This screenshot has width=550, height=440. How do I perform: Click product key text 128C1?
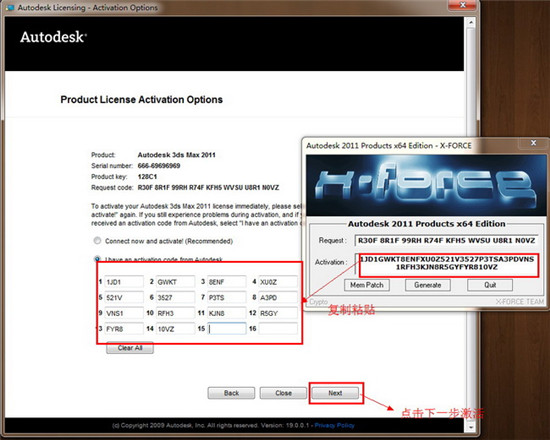point(147,176)
